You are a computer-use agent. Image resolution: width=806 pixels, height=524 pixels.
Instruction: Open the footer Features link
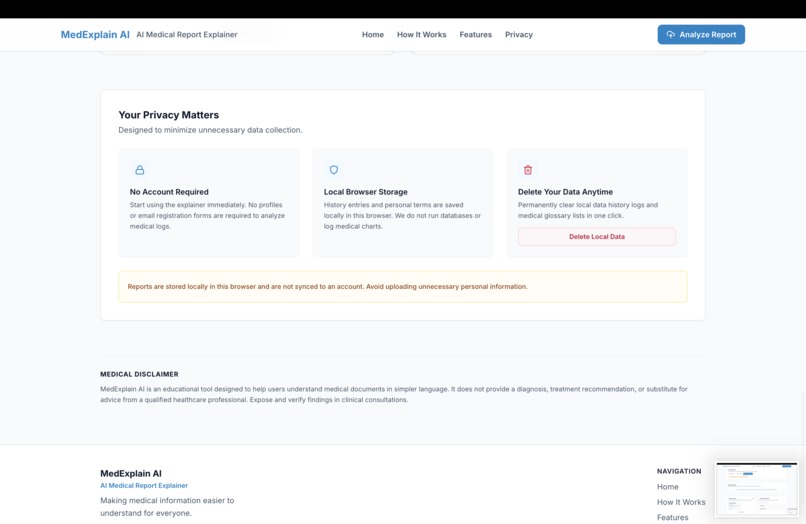tap(672, 517)
